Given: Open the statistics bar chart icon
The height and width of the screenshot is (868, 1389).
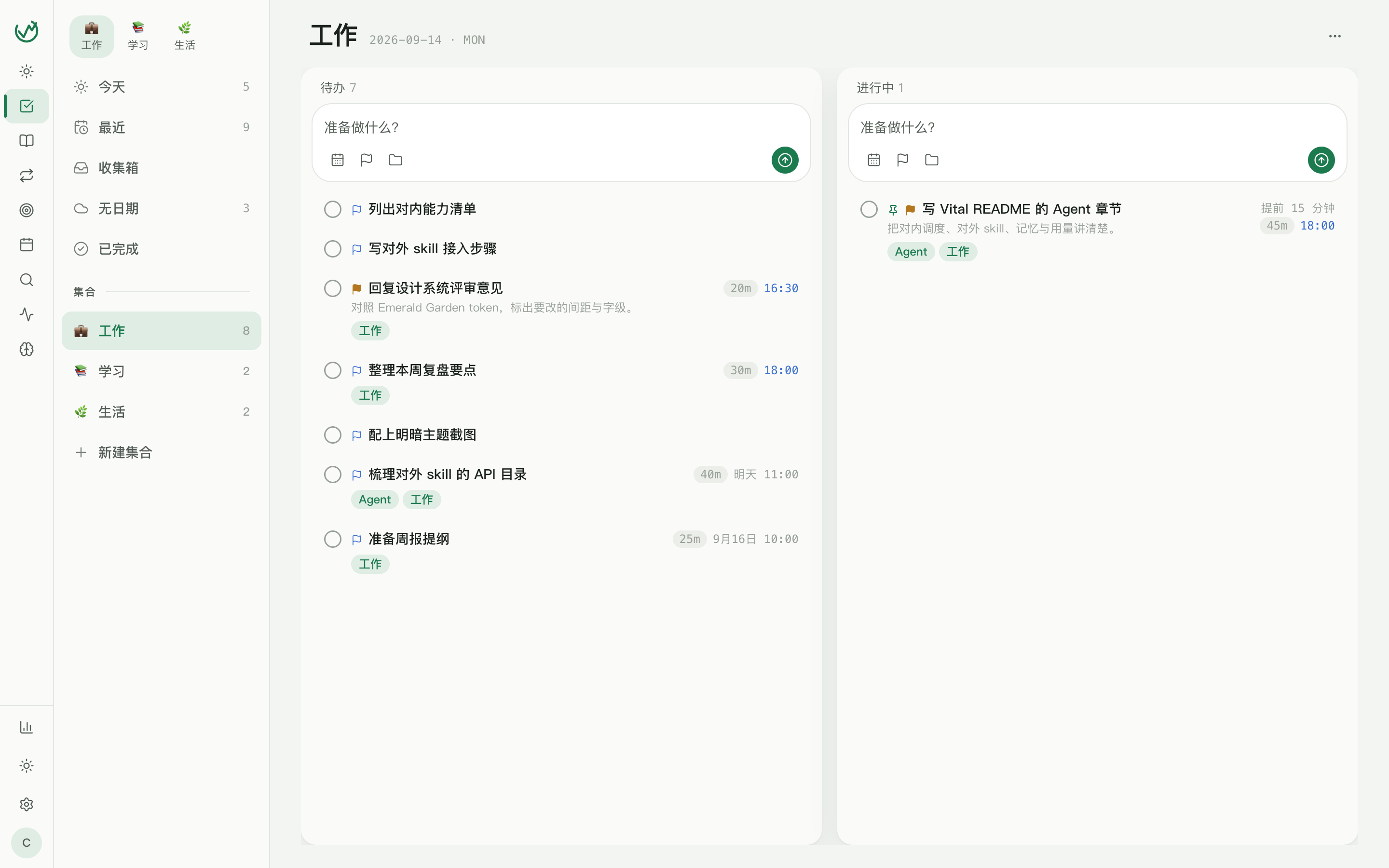Looking at the screenshot, I should [x=27, y=727].
